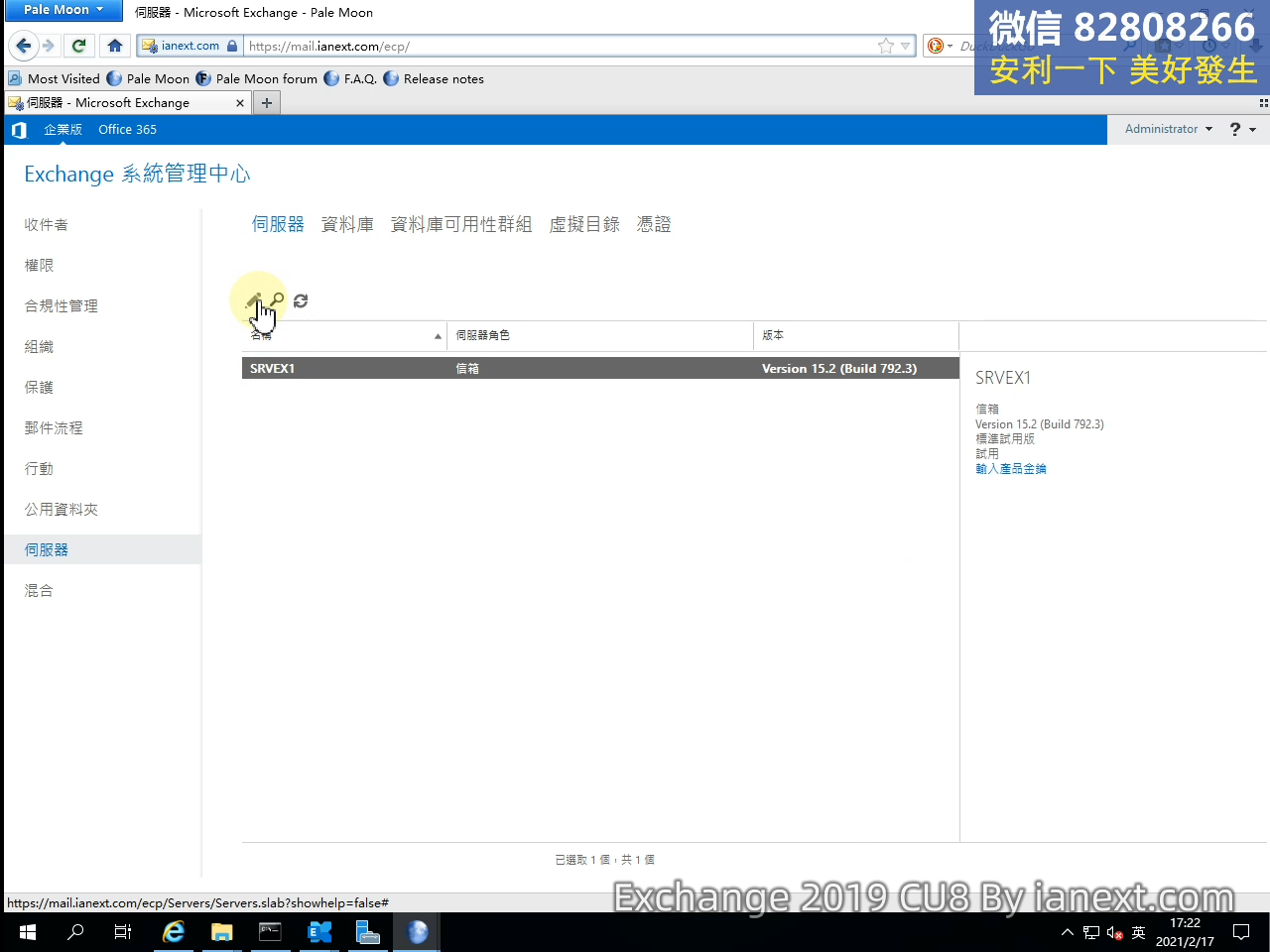Open the Pale Moon forum bookmark
The image size is (1270, 952).
[x=257, y=79]
